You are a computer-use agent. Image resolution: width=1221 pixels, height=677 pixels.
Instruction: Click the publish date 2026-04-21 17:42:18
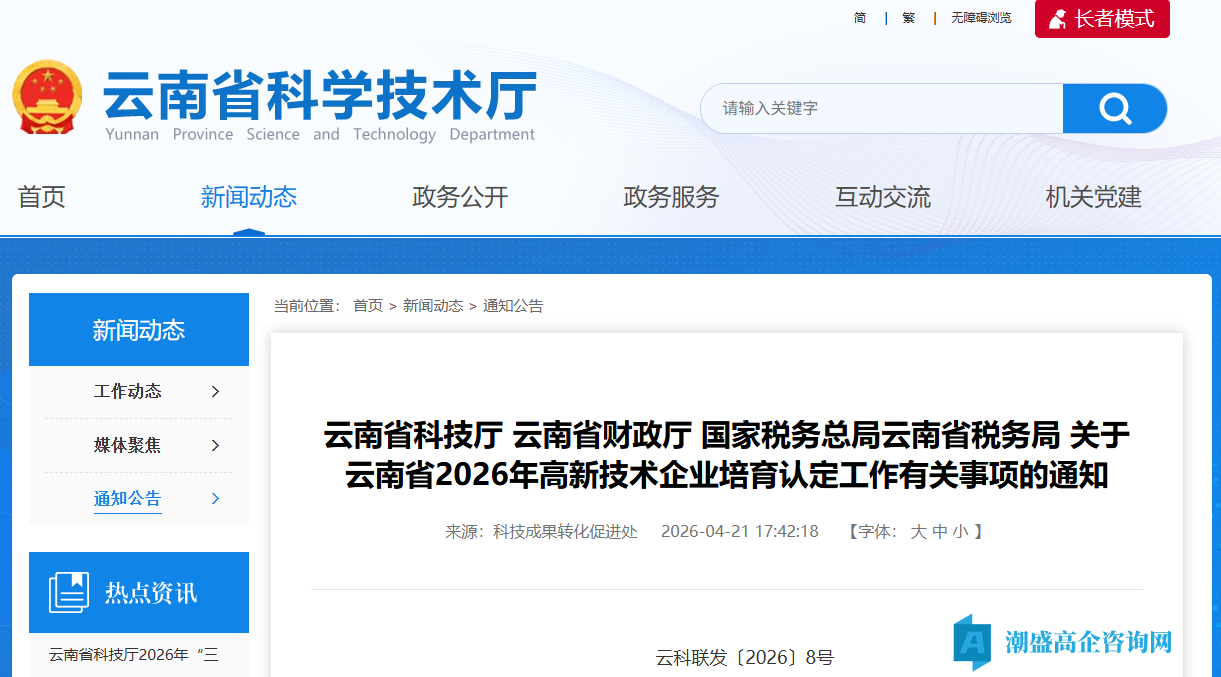pos(740,532)
